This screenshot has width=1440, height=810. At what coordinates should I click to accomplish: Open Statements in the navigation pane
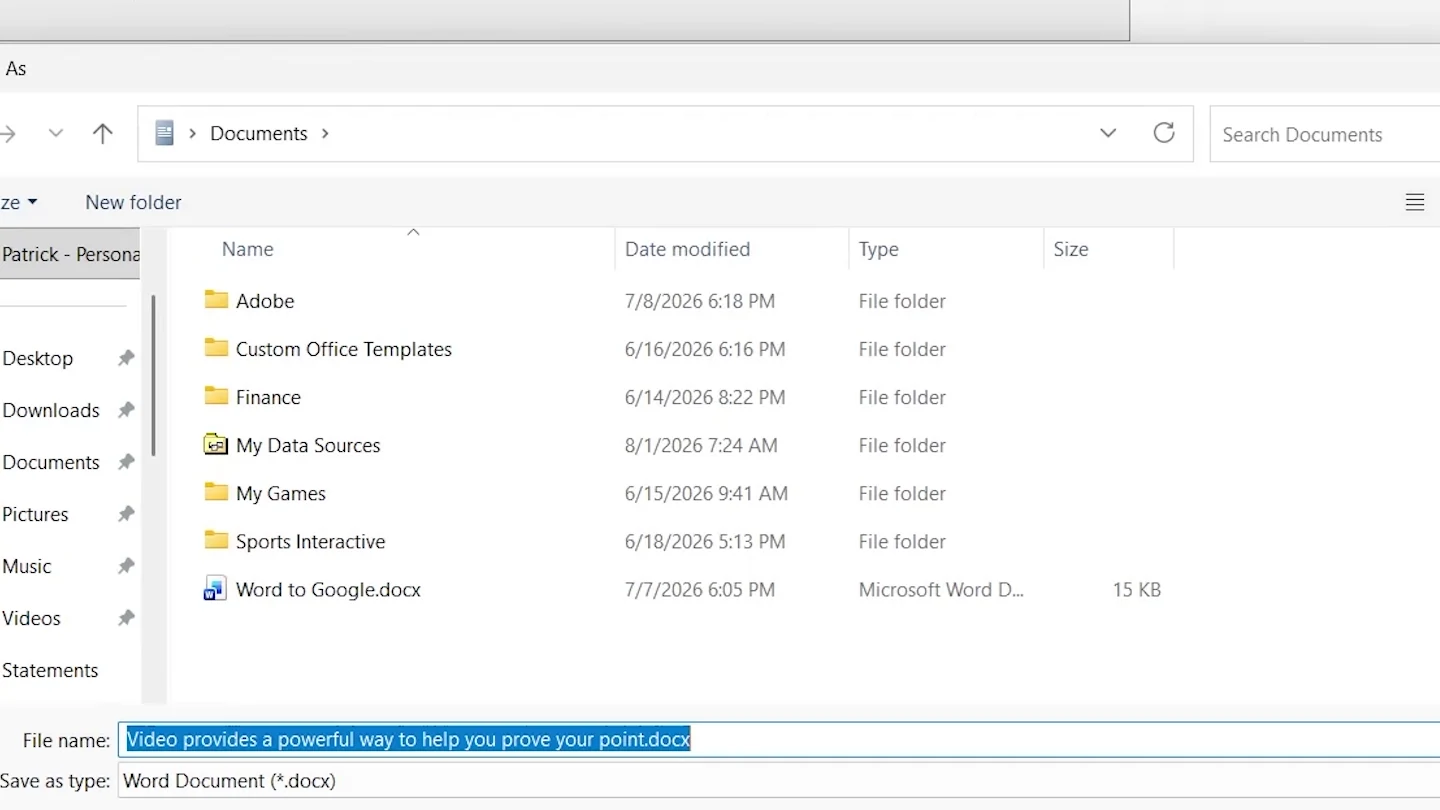pyautogui.click(x=50, y=670)
